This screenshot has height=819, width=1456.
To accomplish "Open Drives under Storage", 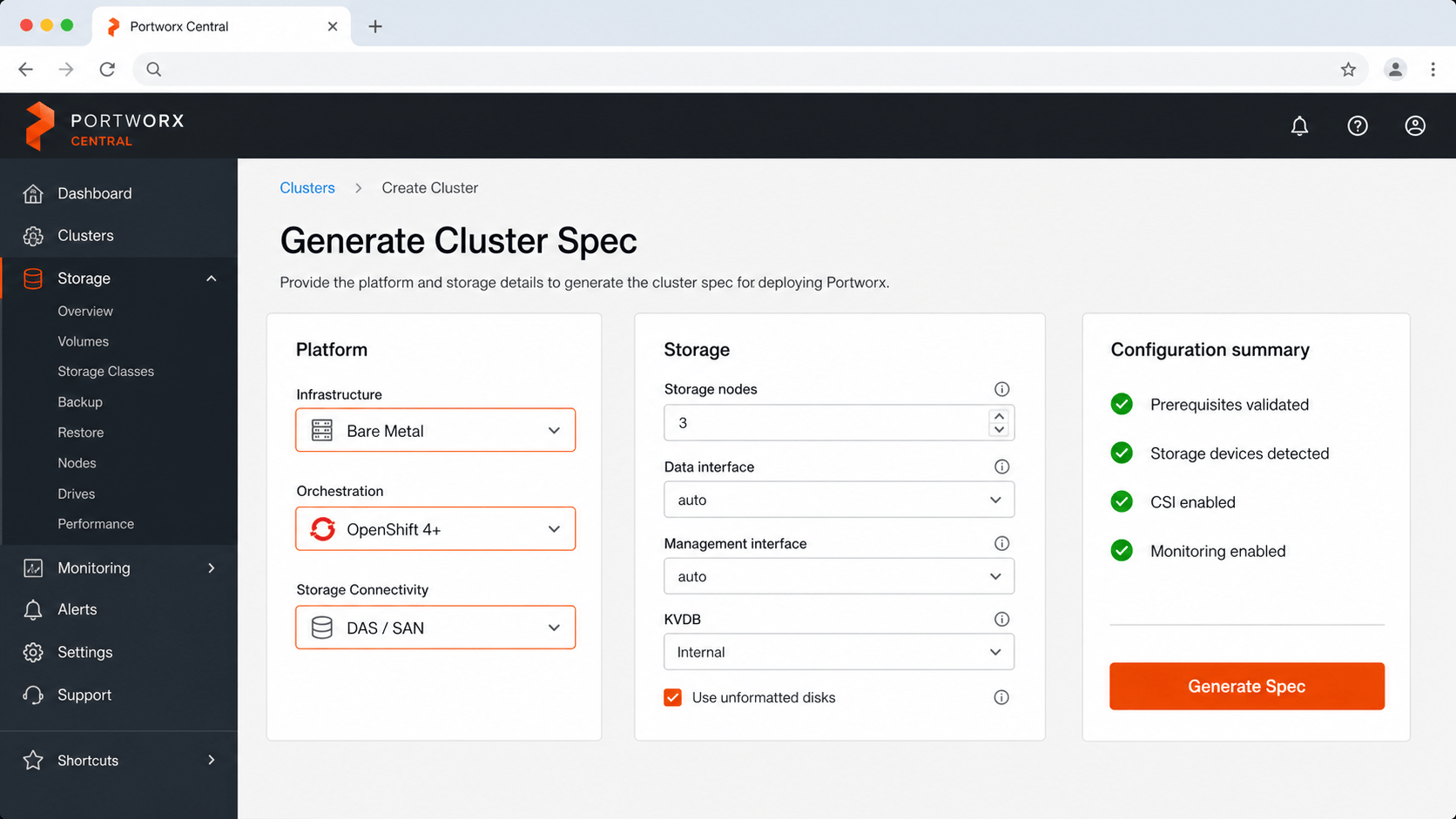I will (x=77, y=493).
